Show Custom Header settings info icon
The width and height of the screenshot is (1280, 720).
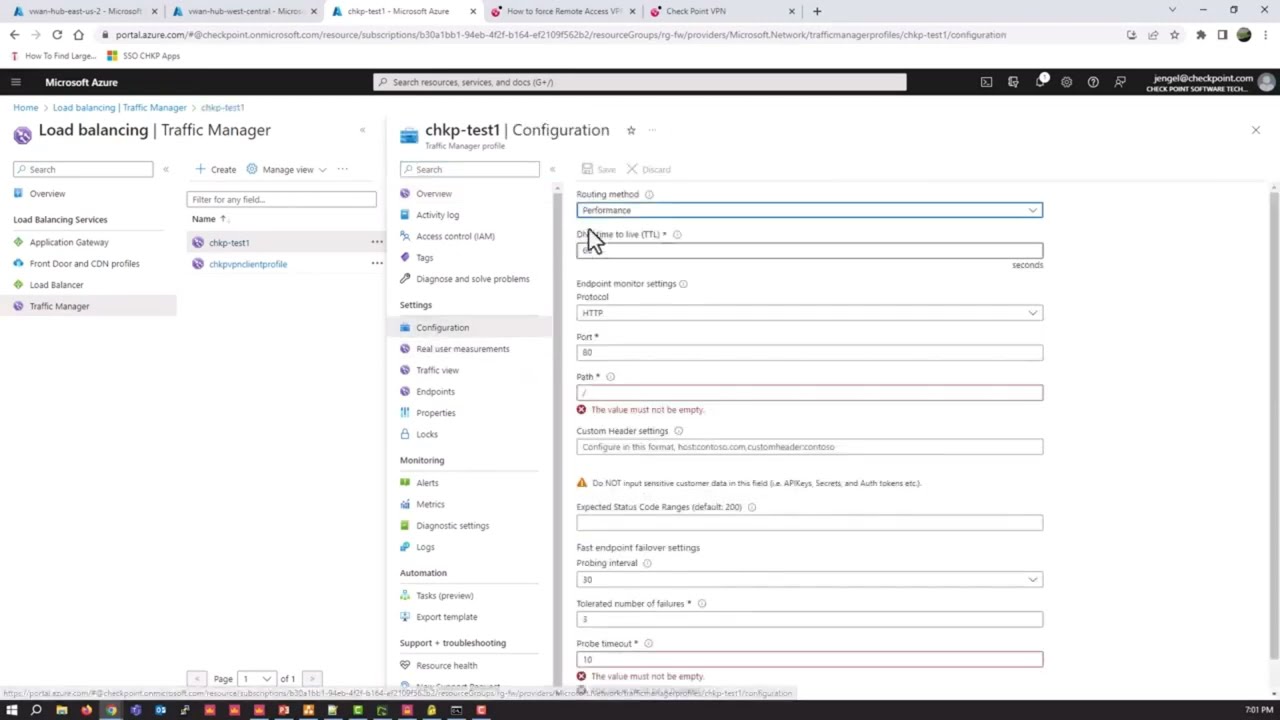pos(678,431)
